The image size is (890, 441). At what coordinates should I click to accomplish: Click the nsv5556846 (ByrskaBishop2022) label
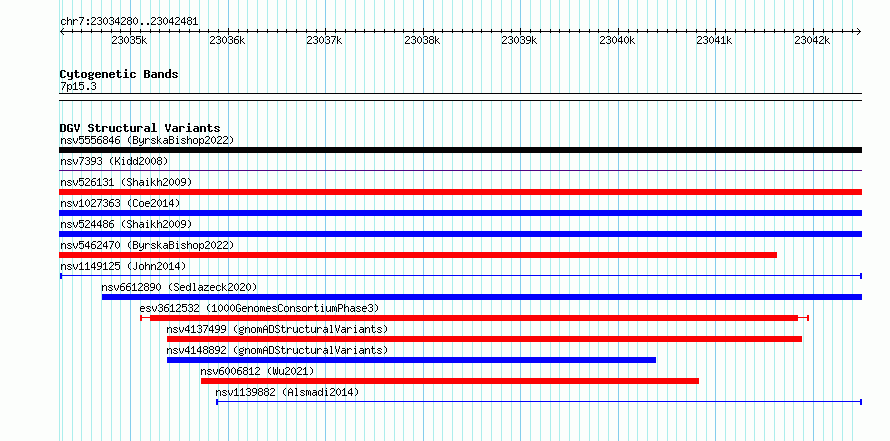point(147,140)
